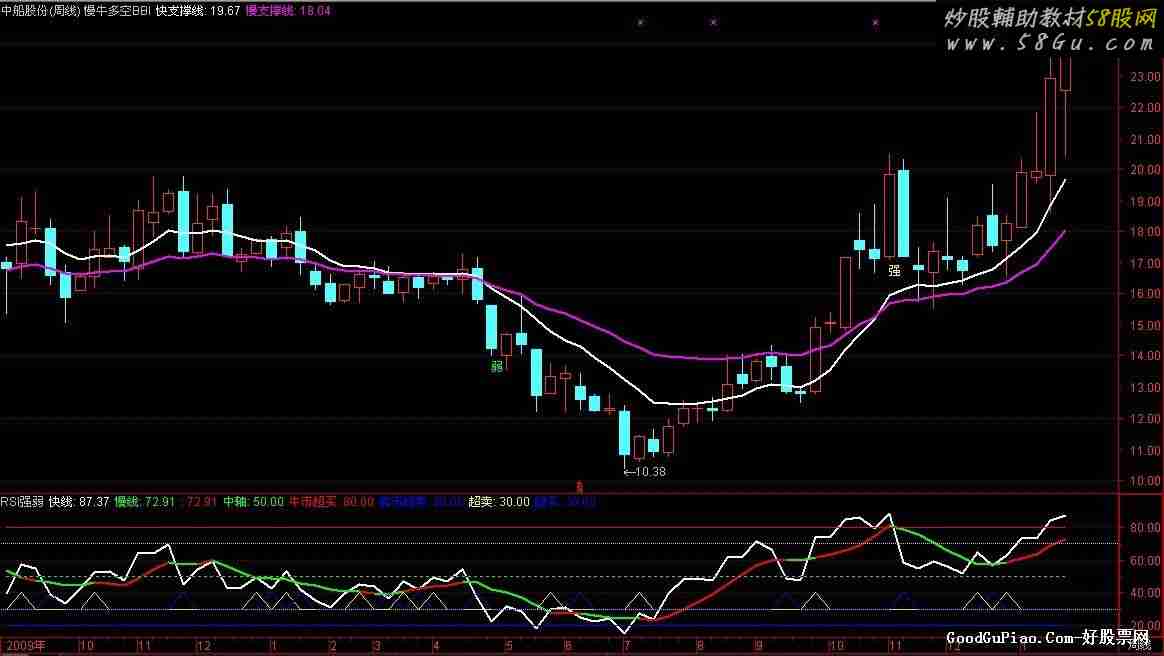Click the ←10.38 lowest price annotation

click(644, 471)
